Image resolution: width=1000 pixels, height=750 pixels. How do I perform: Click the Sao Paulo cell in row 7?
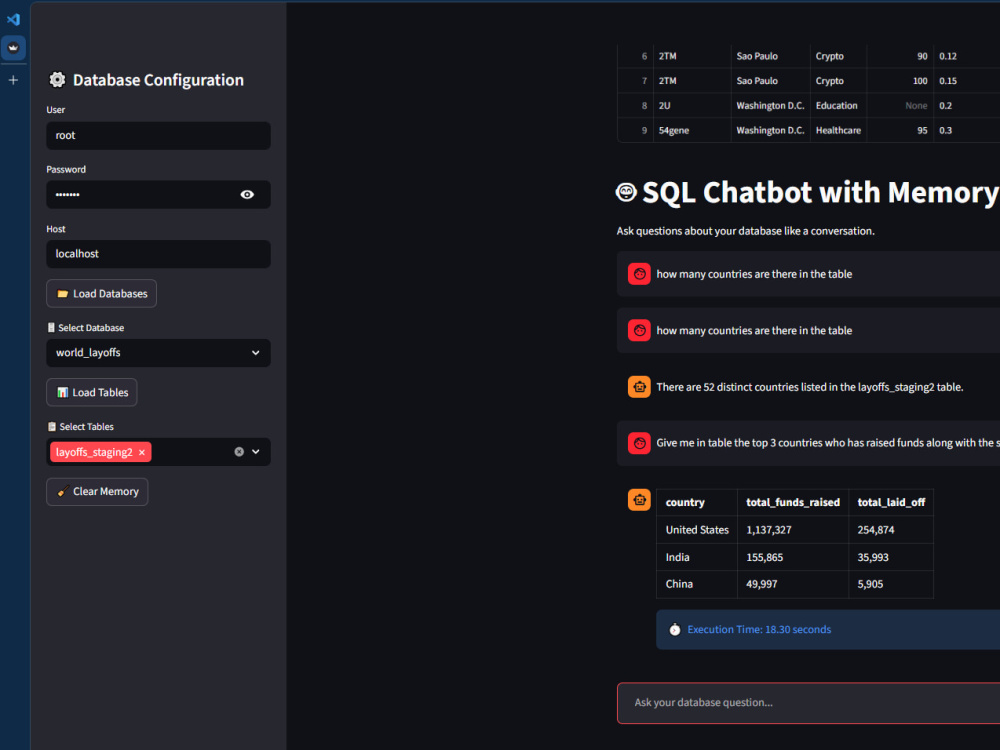770,81
